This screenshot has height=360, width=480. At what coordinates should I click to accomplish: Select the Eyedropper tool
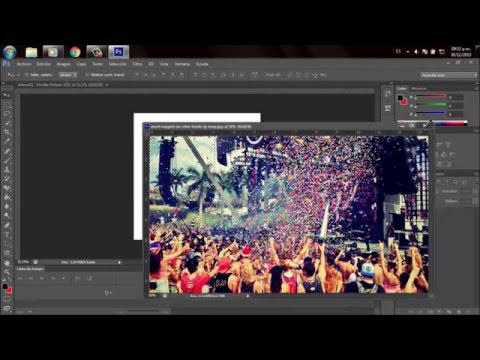(7, 142)
